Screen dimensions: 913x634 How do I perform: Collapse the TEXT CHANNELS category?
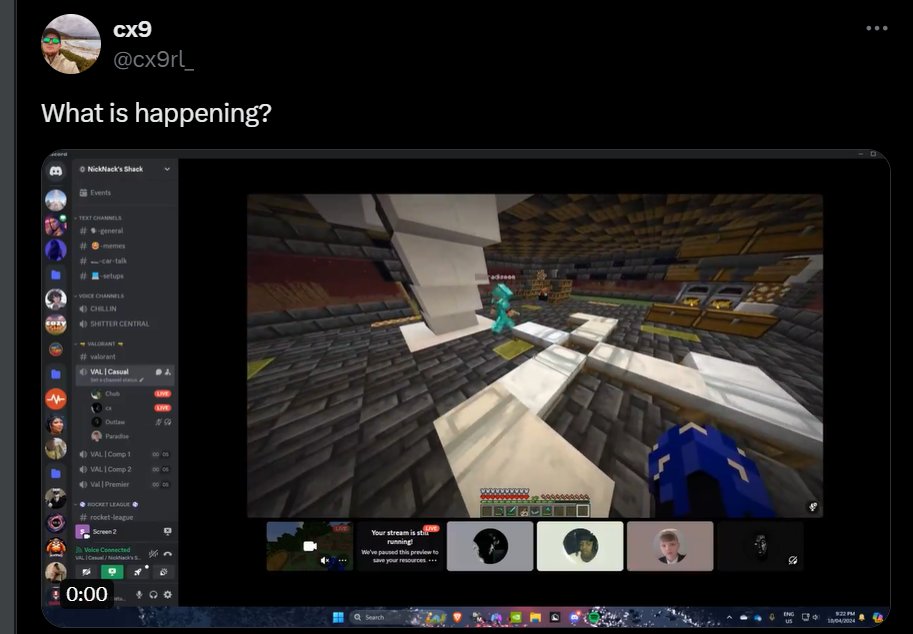coord(98,218)
